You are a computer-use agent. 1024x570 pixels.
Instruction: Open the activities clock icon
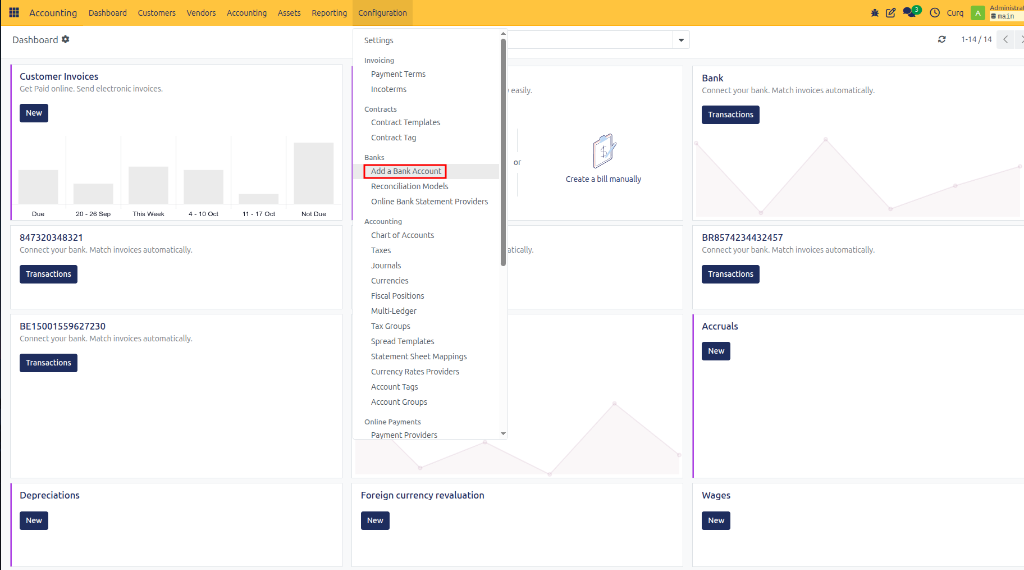[935, 12]
